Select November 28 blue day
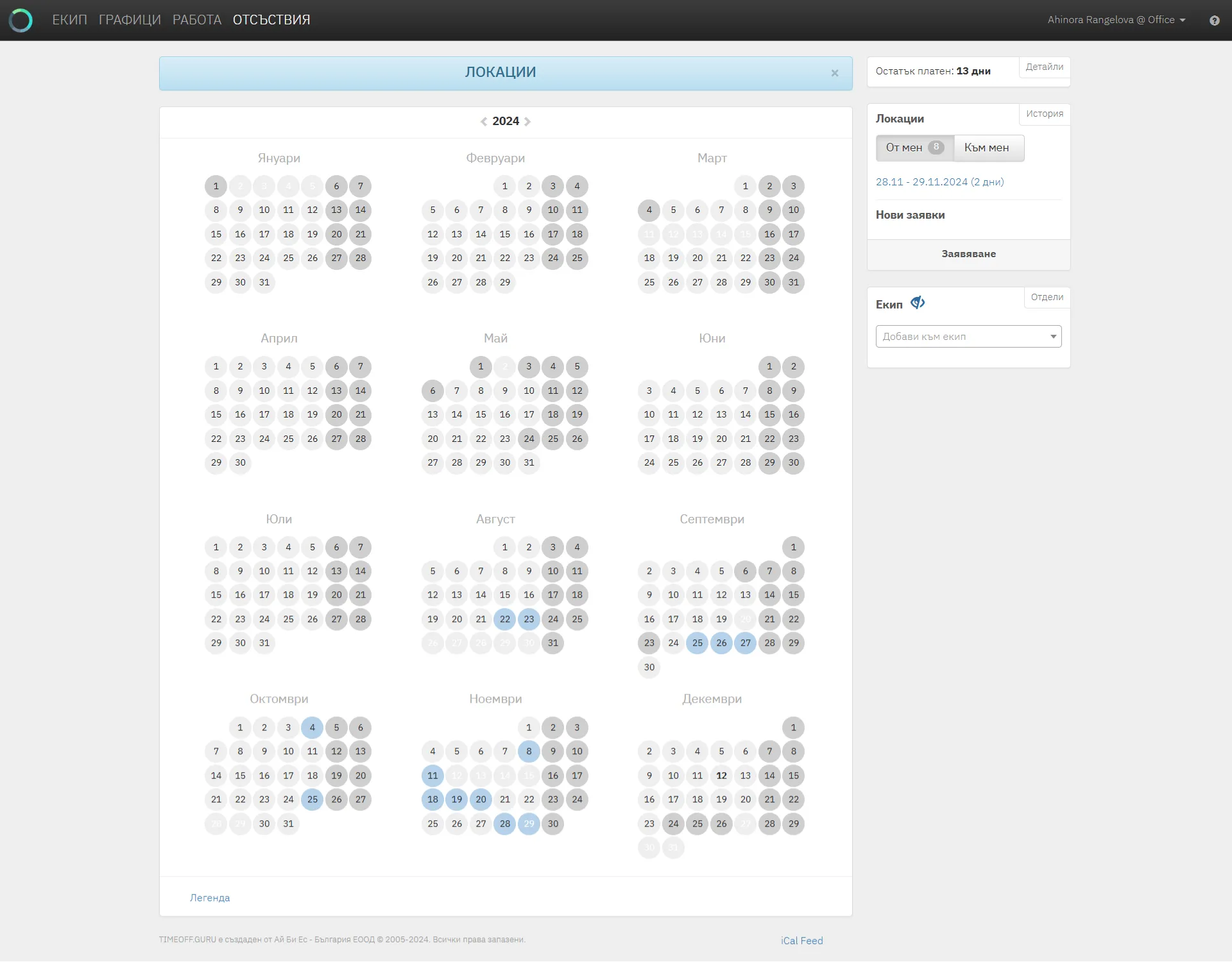This screenshot has height=962, width=1232. tap(505, 824)
